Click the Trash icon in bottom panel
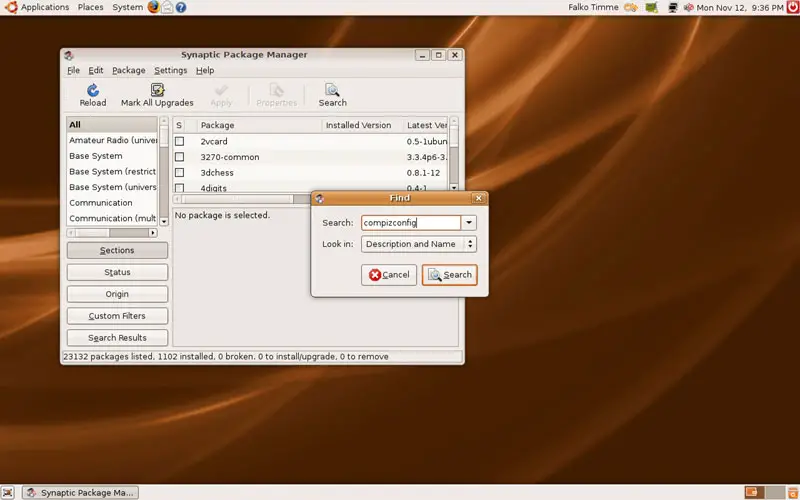Image resolution: width=800 pixels, height=500 pixels. click(792, 492)
